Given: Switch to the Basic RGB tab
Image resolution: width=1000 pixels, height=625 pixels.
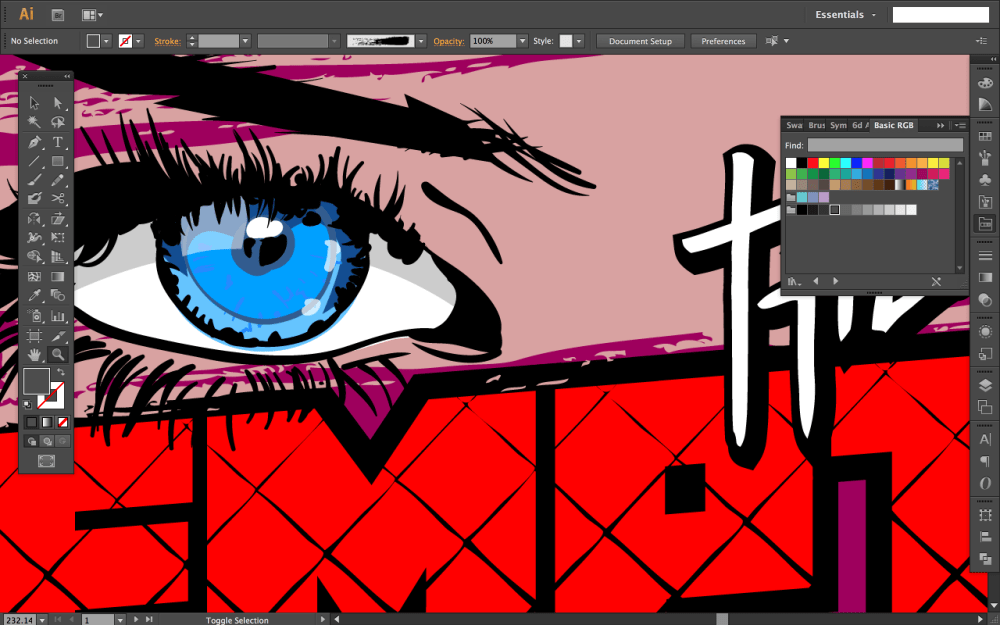Looking at the screenshot, I should coord(893,125).
